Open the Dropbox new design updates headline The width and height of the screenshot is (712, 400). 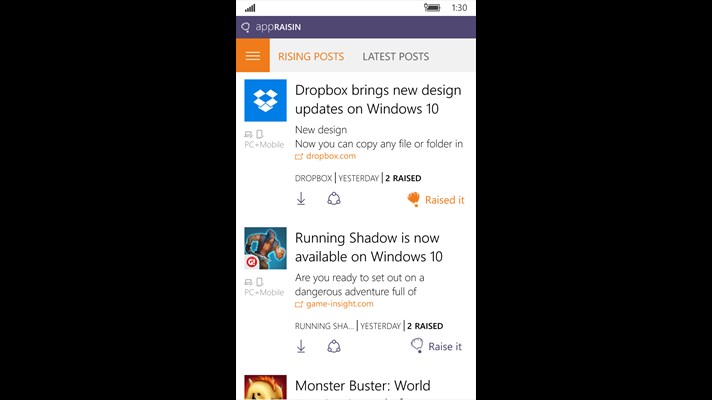(378, 99)
